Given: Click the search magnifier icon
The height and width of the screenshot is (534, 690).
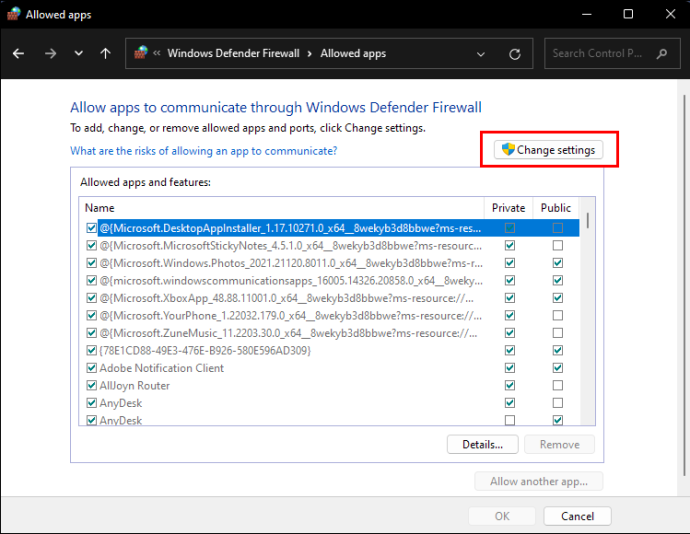Looking at the screenshot, I should (x=661, y=54).
